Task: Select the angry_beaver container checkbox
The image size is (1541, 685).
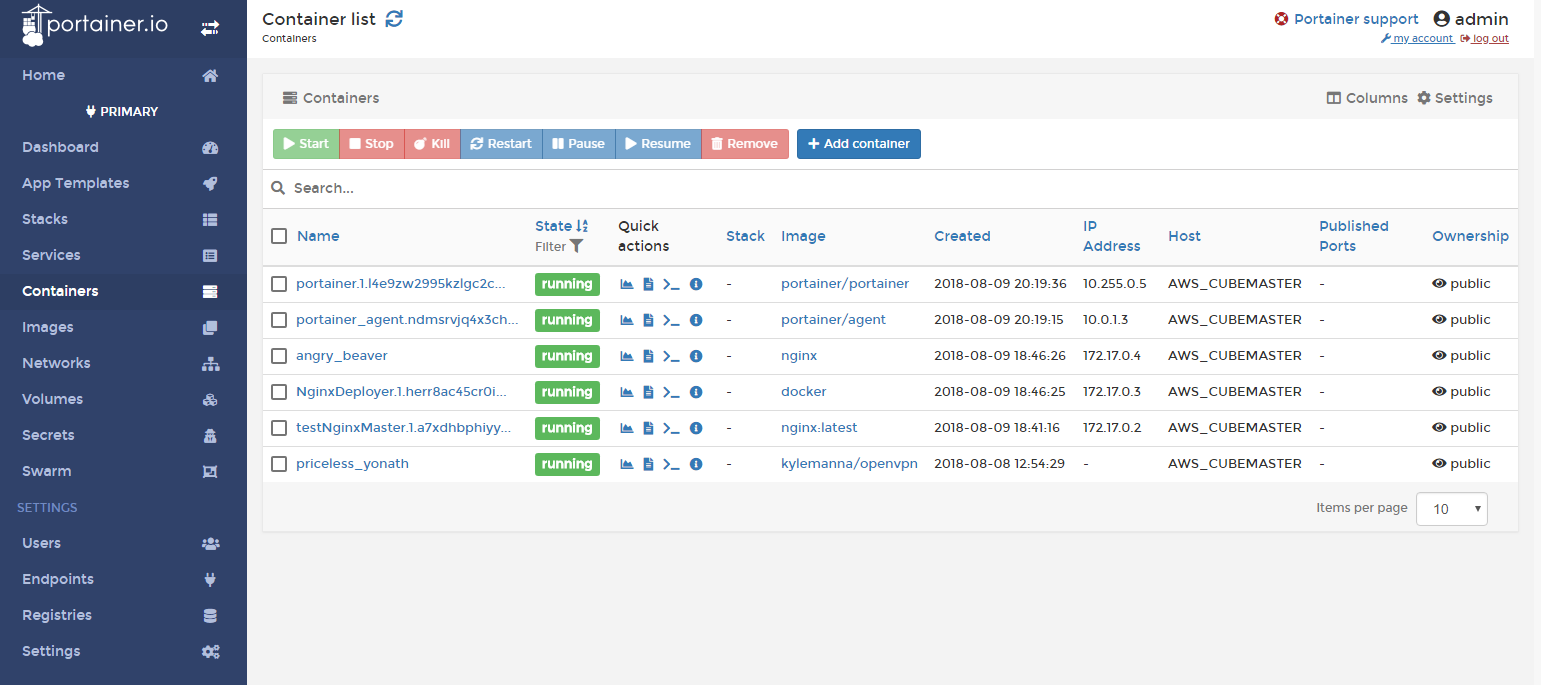Action: pyautogui.click(x=279, y=356)
